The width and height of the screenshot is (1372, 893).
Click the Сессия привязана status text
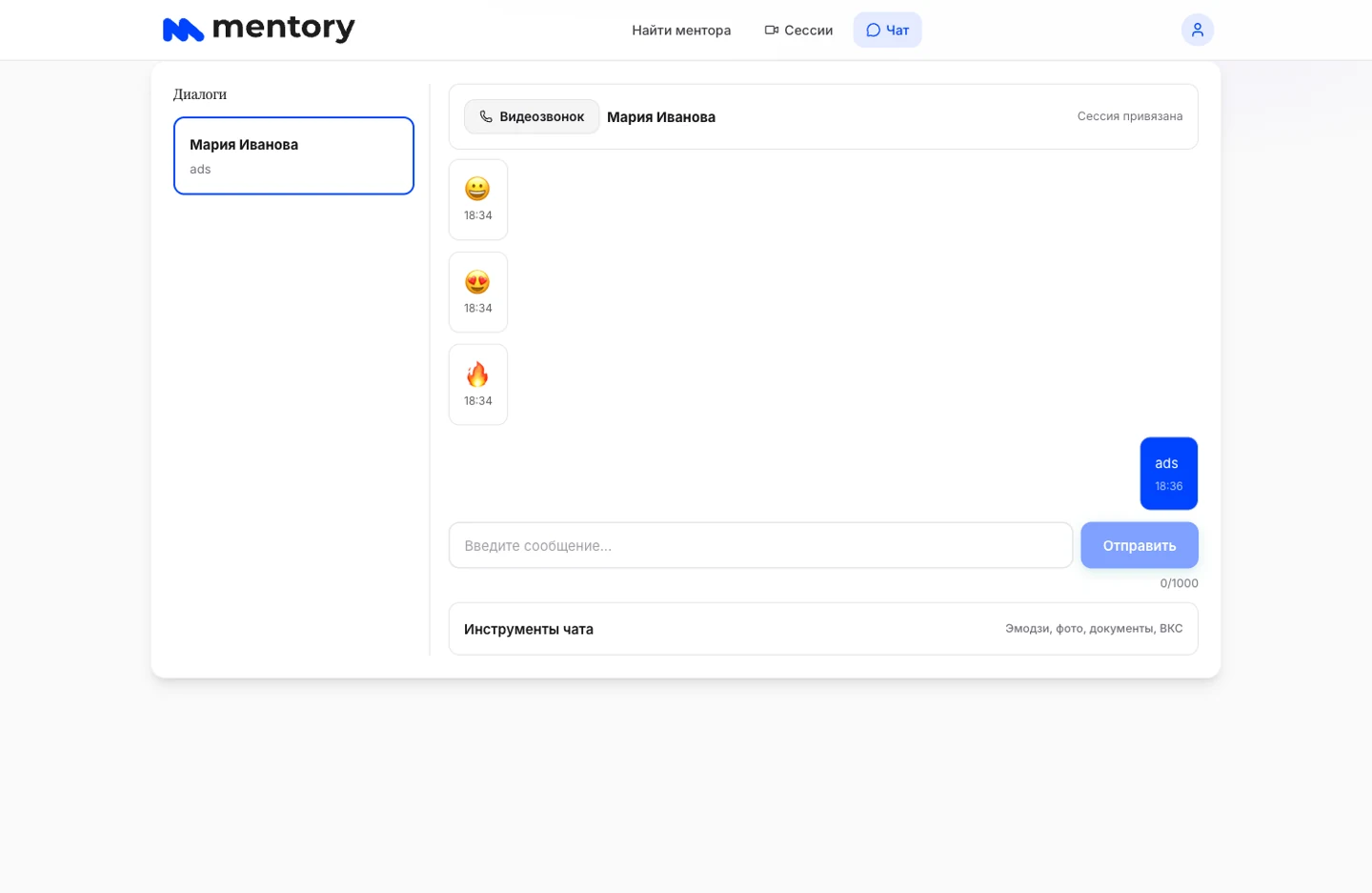[x=1130, y=116]
